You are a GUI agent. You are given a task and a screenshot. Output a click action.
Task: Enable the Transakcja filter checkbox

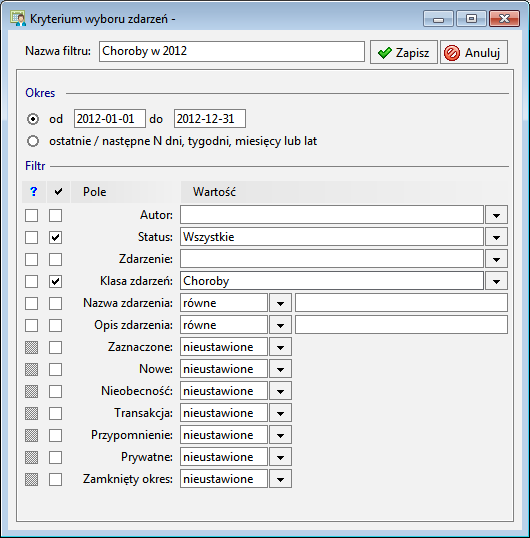pos(56,413)
